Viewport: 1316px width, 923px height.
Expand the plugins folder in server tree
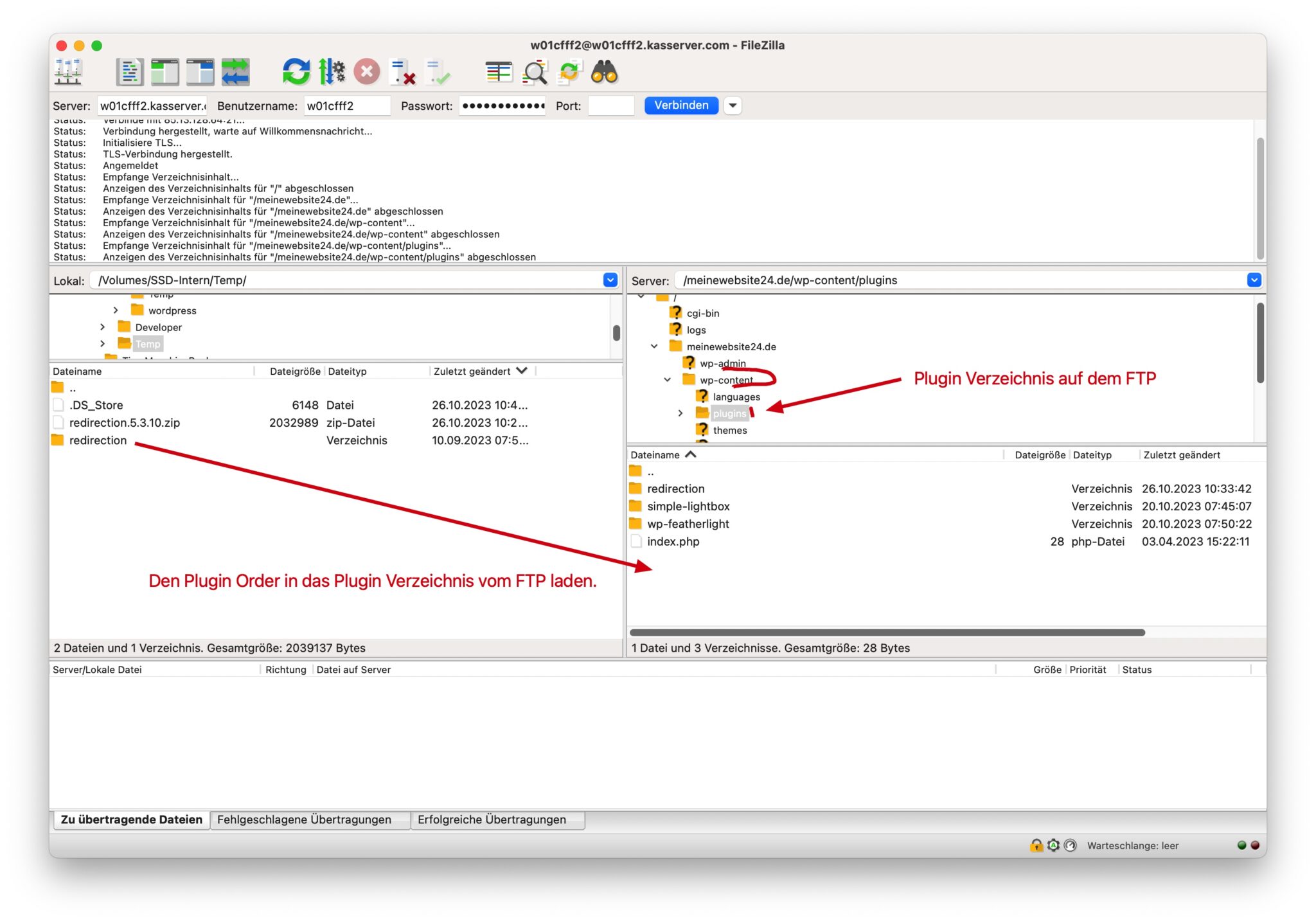[x=680, y=413]
